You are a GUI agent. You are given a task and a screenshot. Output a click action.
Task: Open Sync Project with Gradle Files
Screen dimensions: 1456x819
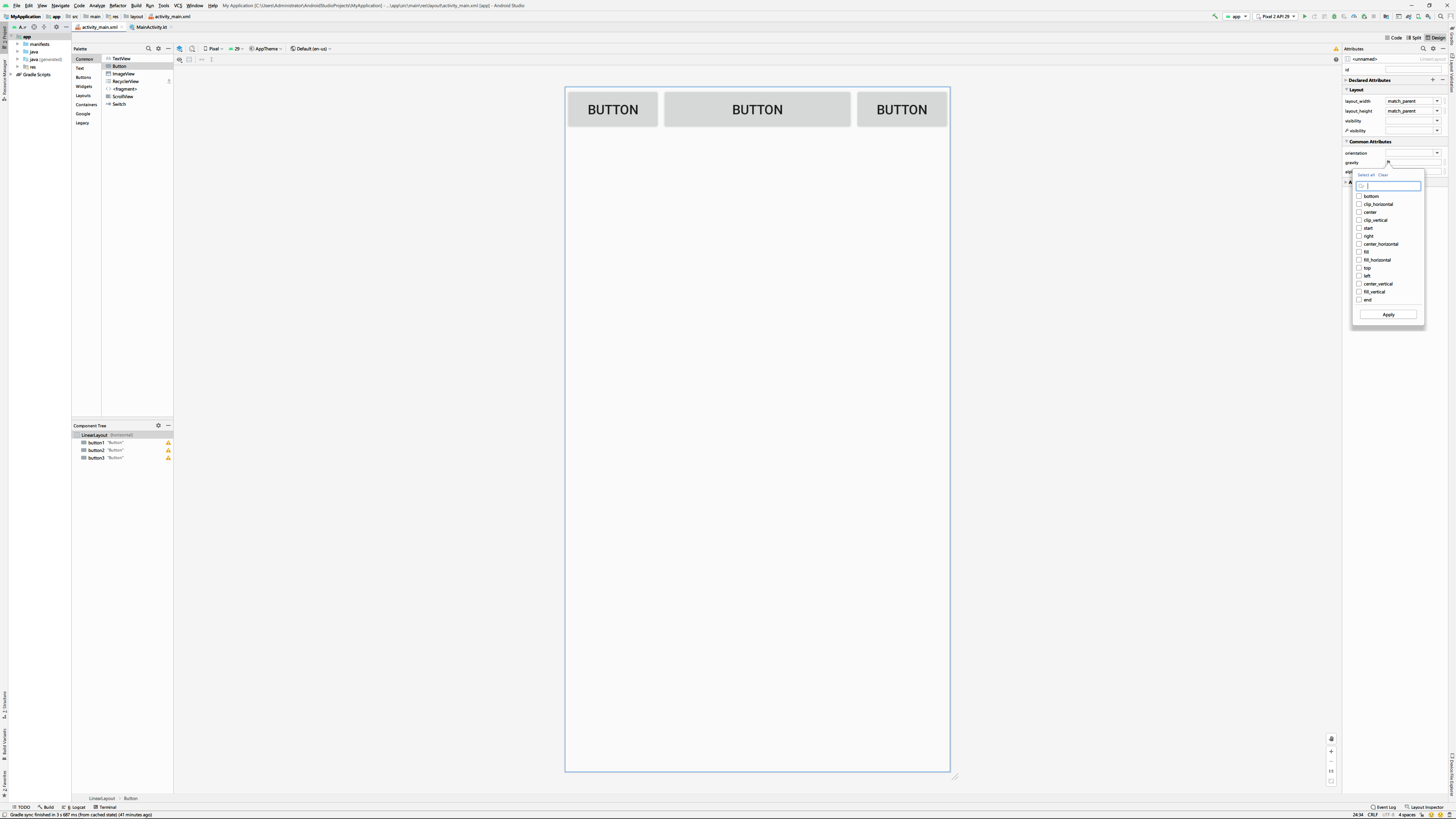[x=1409, y=16]
